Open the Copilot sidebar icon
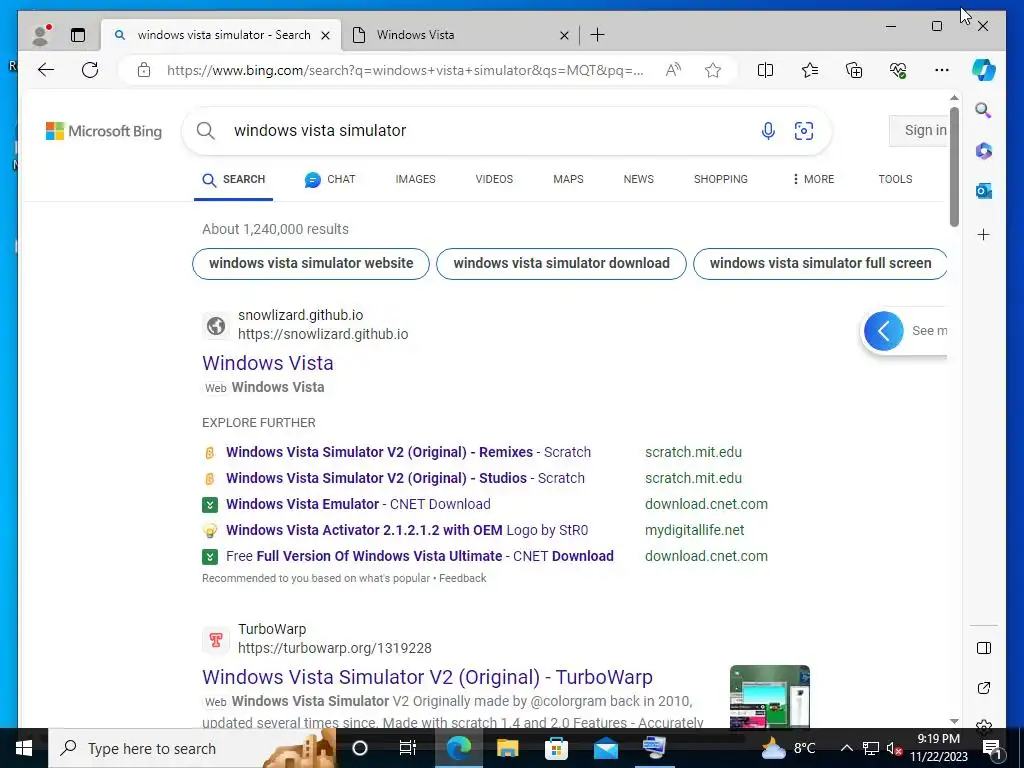This screenshot has width=1024, height=768. coord(984,70)
